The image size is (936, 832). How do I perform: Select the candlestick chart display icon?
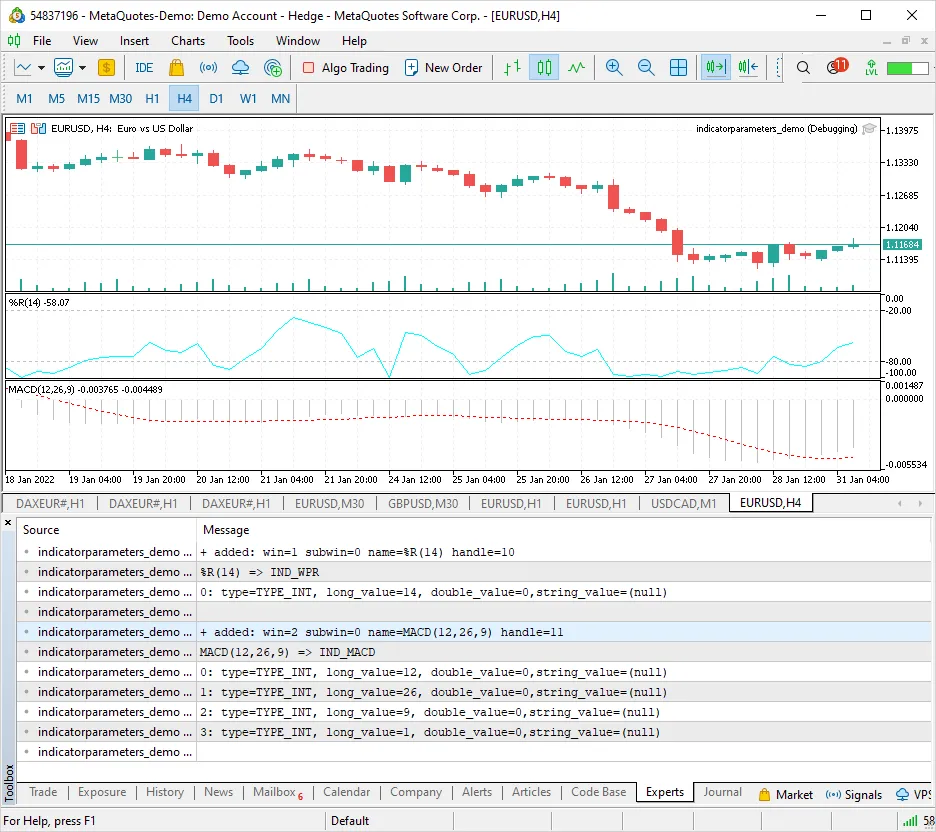tap(542, 67)
